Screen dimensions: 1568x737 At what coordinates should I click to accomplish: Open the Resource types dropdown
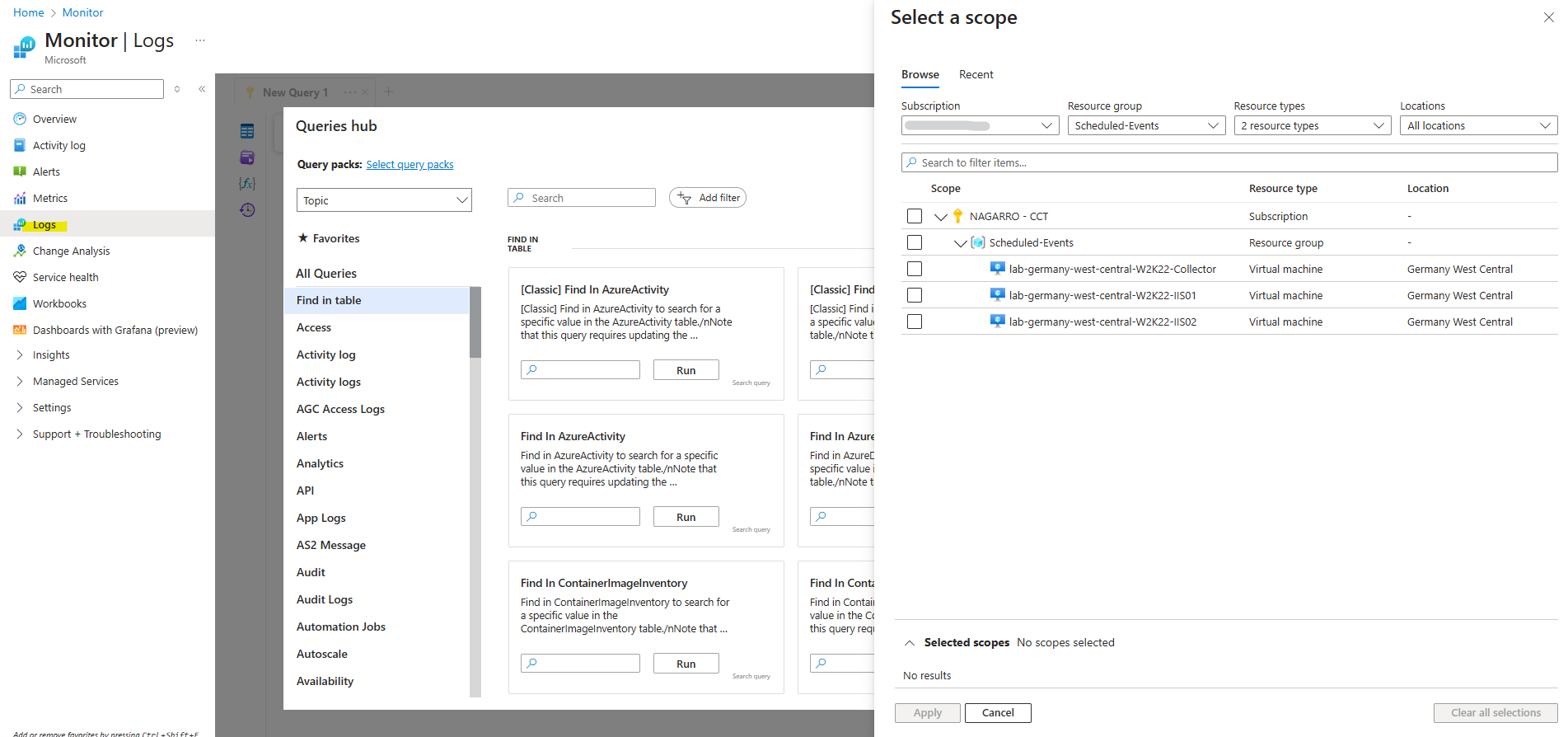click(x=1313, y=125)
